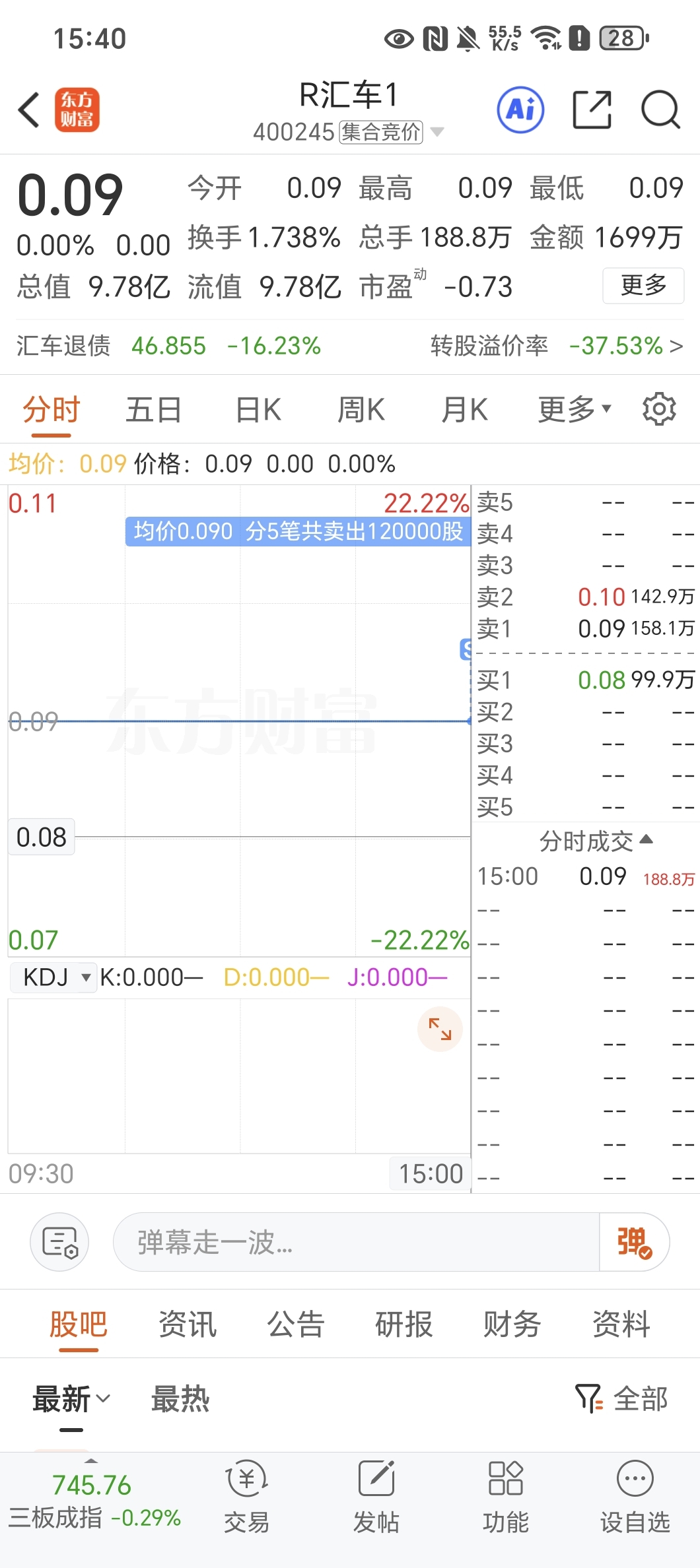Tap the 弹幕走一波 input field
700x1568 pixels.
click(x=357, y=1242)
